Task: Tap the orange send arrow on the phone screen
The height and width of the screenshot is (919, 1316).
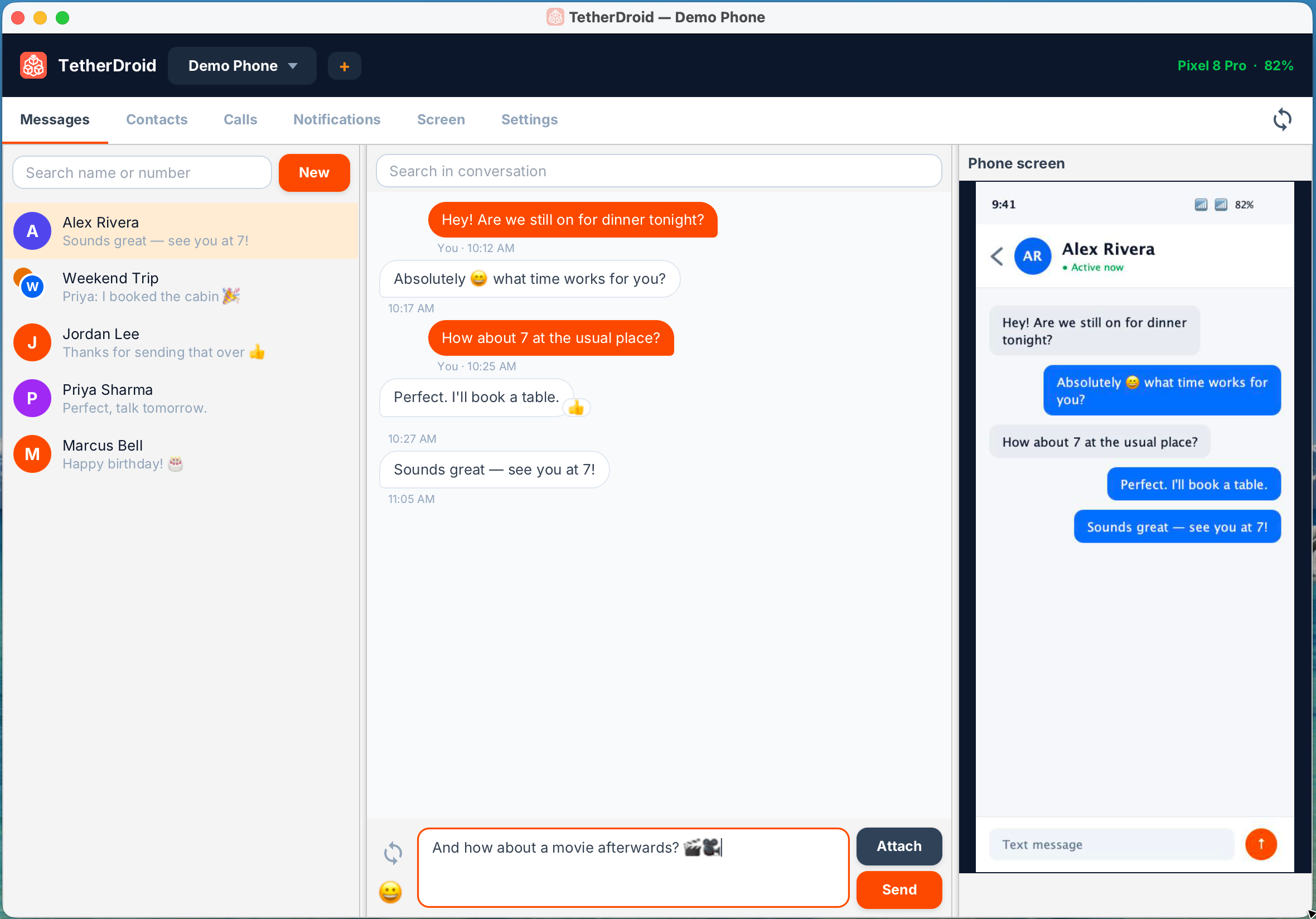Action: [1260, 844]
